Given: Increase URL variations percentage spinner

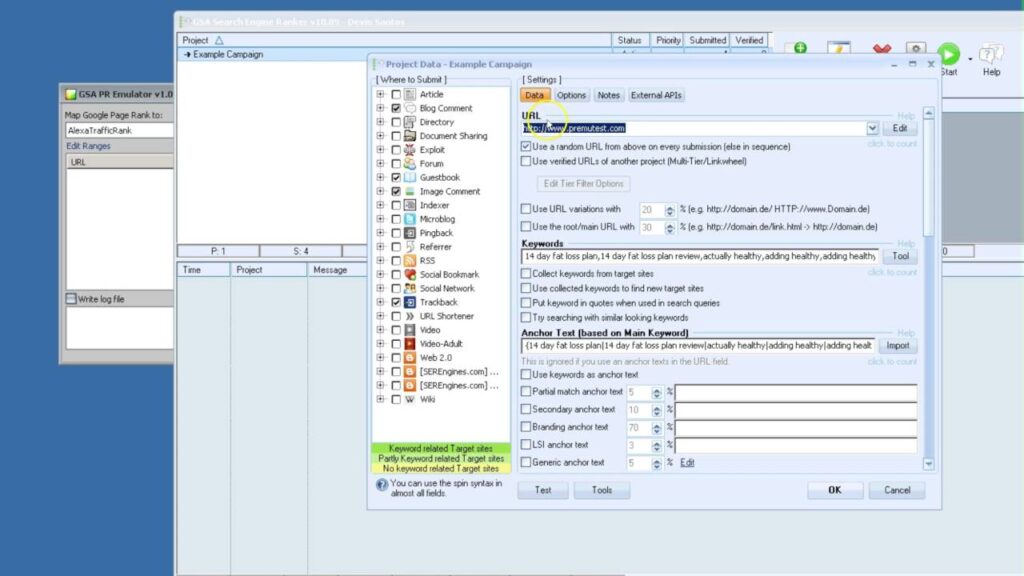Looking at the screenshot, I should 669,207.
